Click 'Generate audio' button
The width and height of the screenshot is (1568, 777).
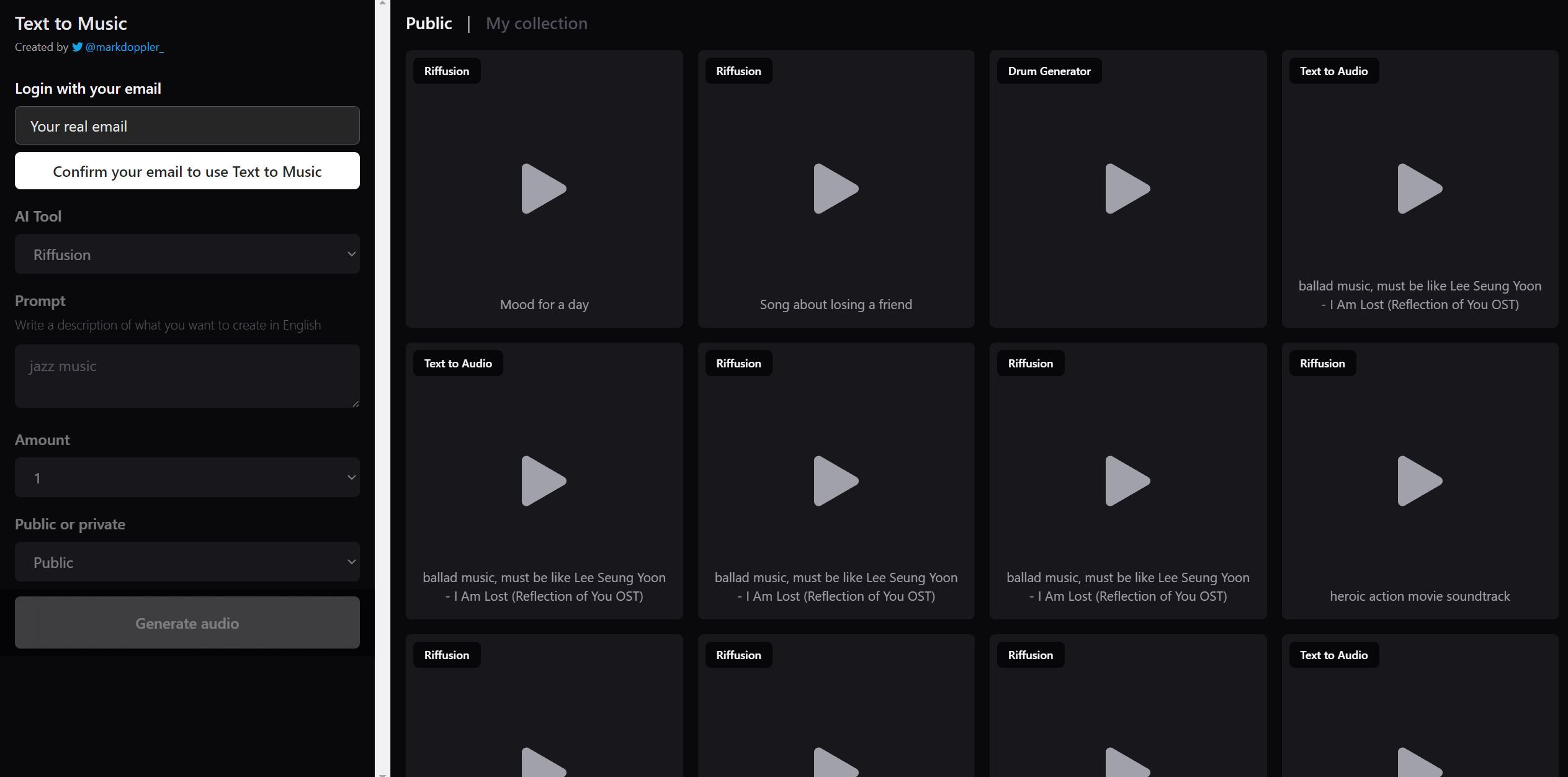click(187, 622)
